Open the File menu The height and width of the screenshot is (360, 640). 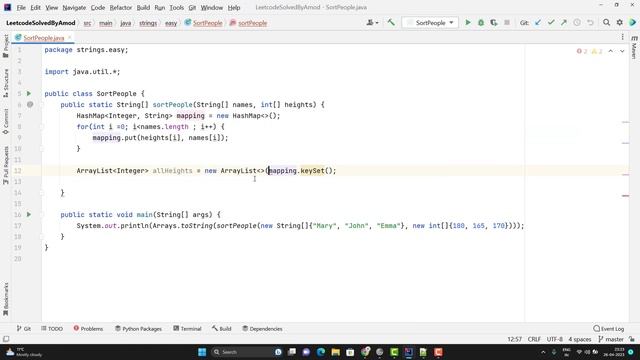[21, 7]
